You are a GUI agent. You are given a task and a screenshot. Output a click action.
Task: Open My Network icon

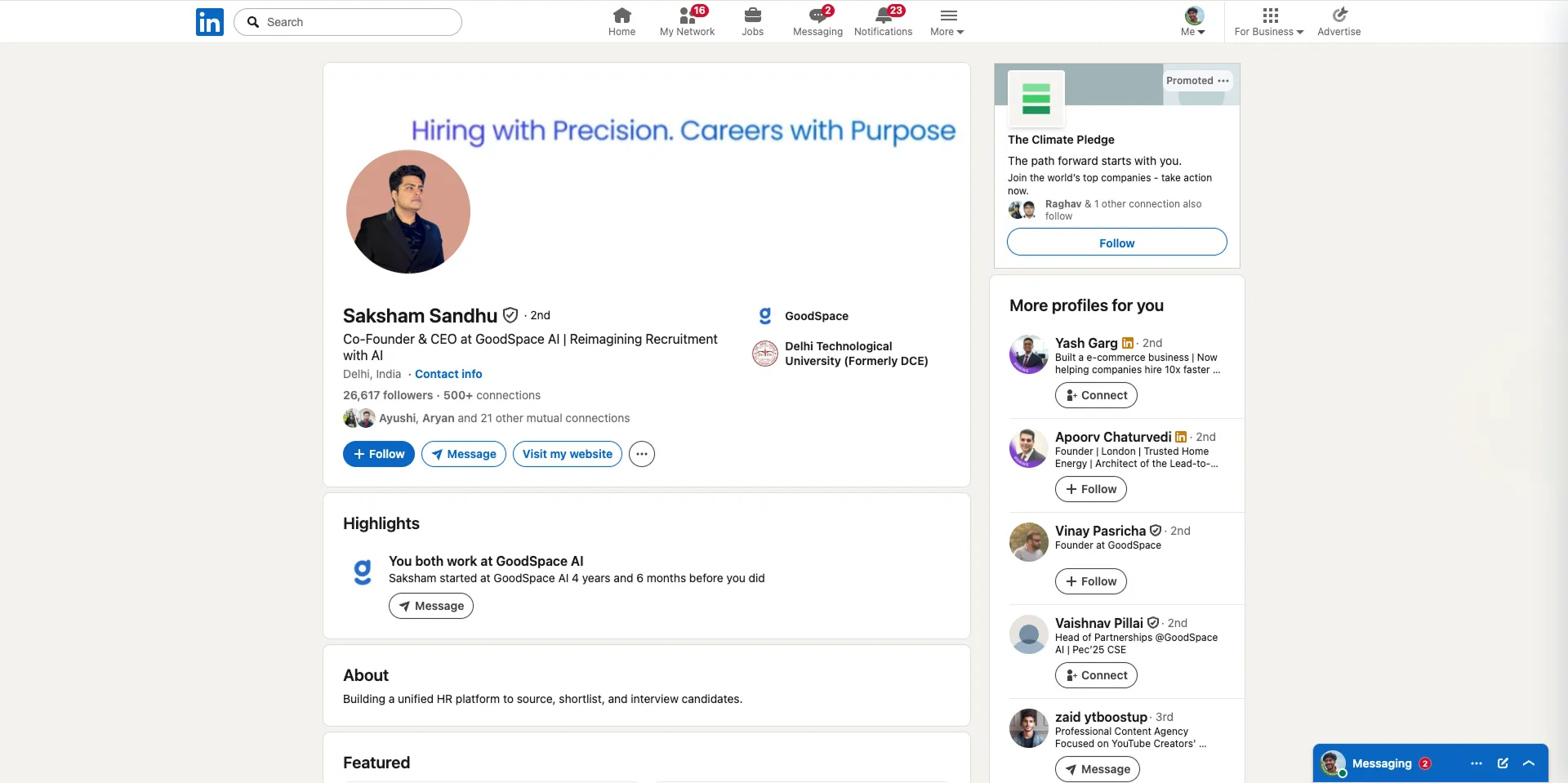tap(687, 22)
